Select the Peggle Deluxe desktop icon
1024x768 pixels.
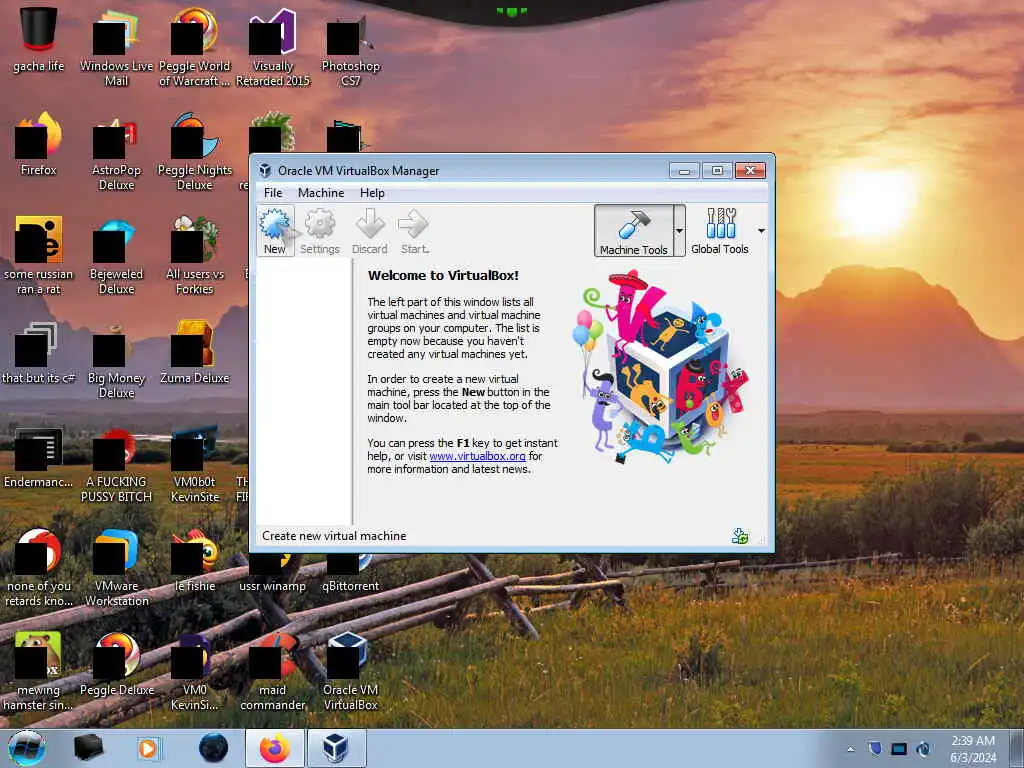(116, 665)
